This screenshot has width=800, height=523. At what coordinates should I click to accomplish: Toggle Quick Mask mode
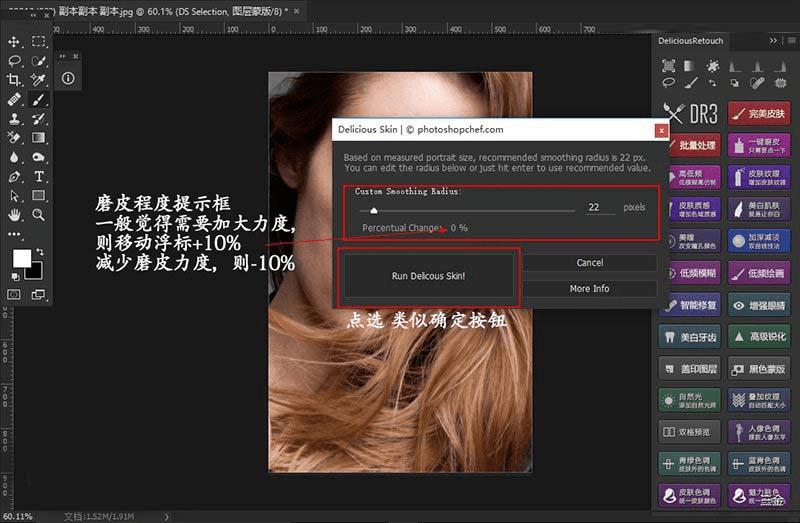tap(14, 294)
